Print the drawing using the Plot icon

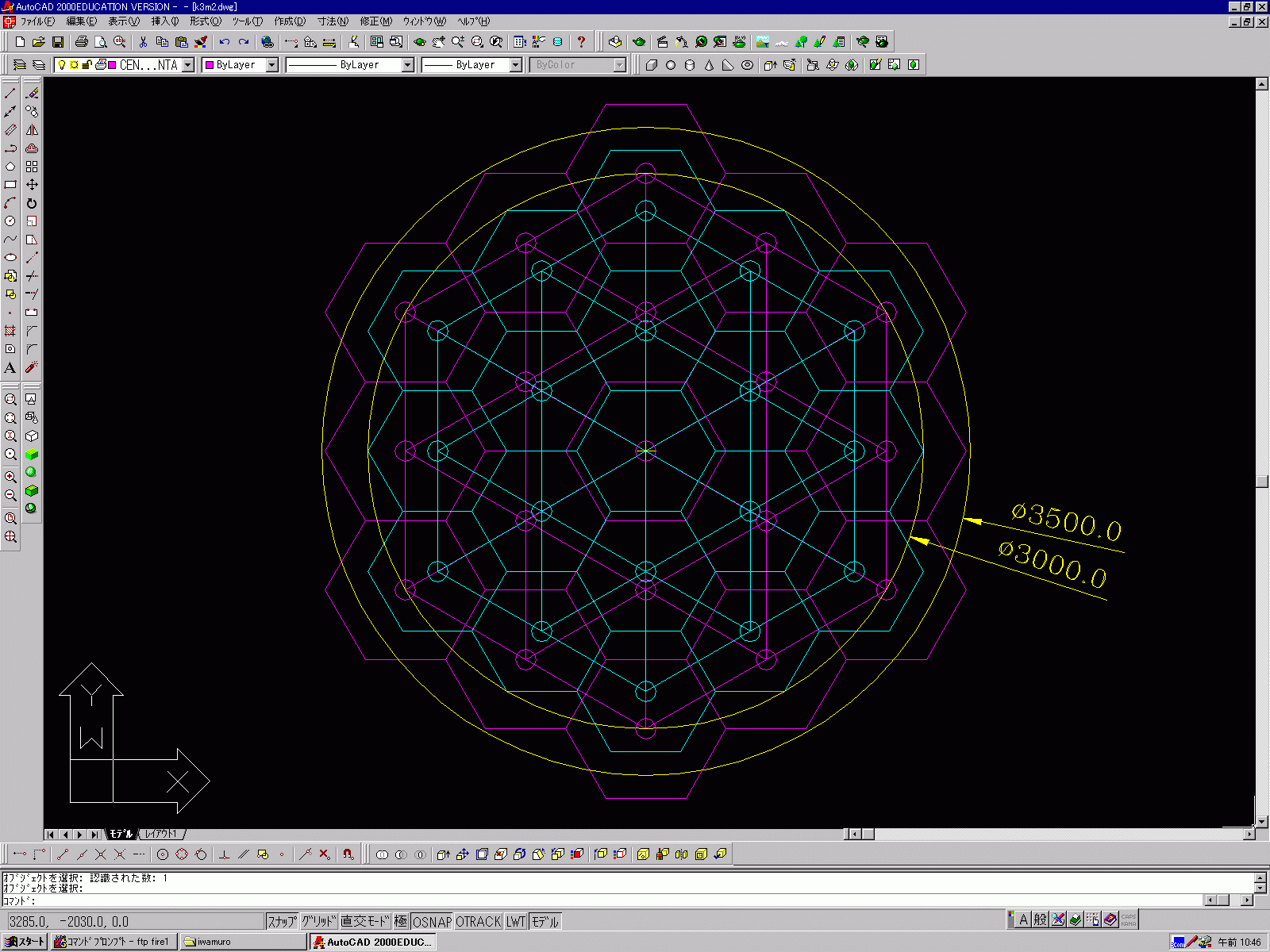81,42
